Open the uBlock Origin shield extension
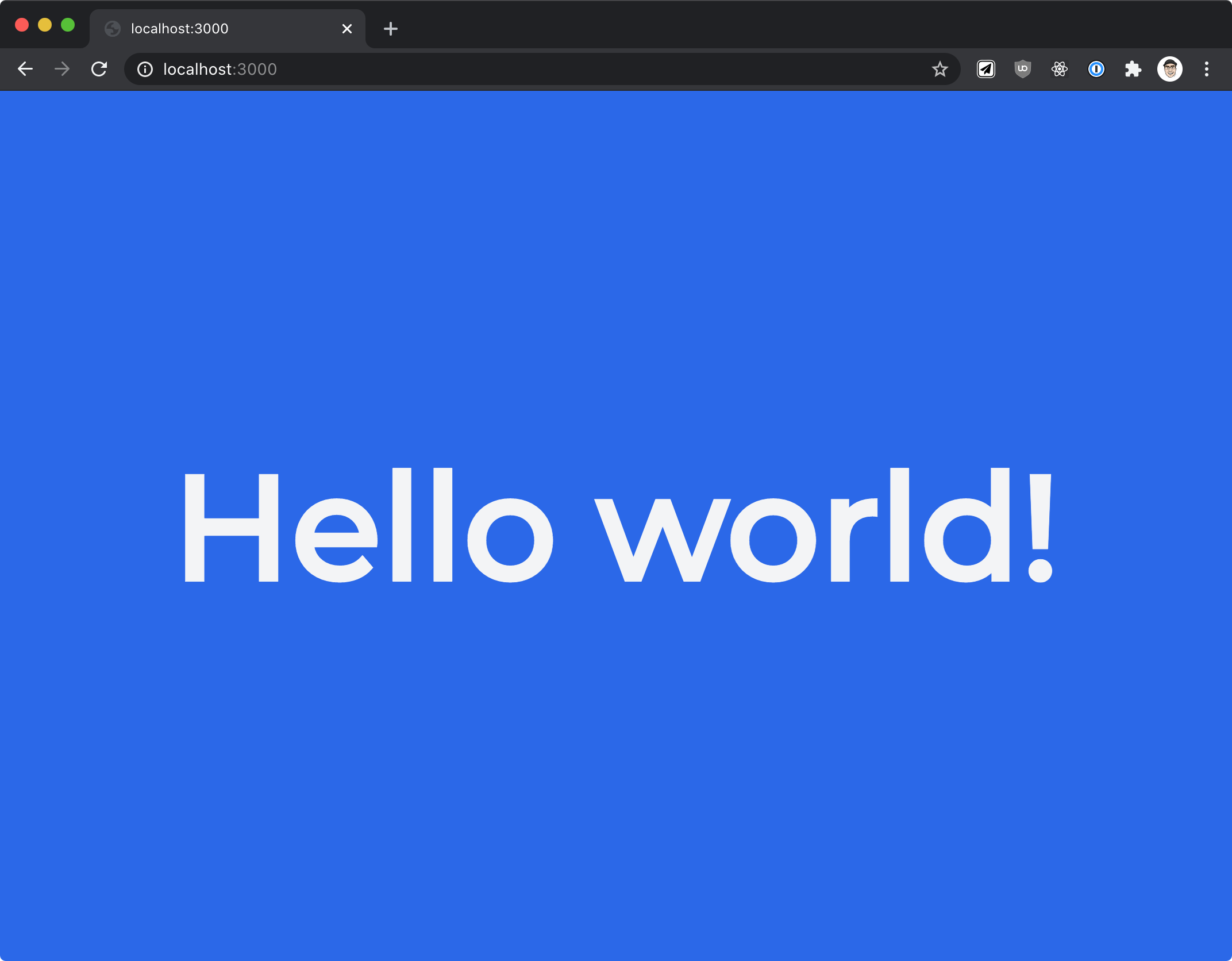Image resolution: width=1232 pixels, height=961 pixels. [1023, 69]
